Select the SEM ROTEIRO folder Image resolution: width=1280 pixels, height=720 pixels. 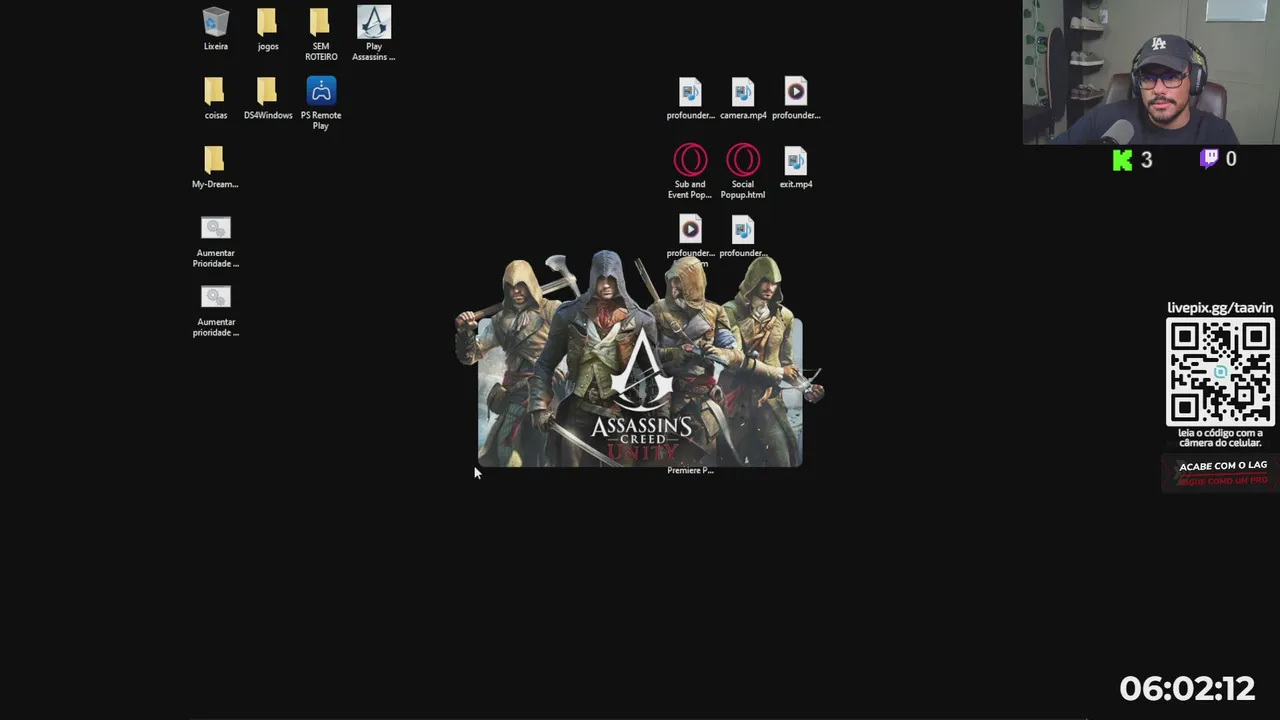pos(320,33)
